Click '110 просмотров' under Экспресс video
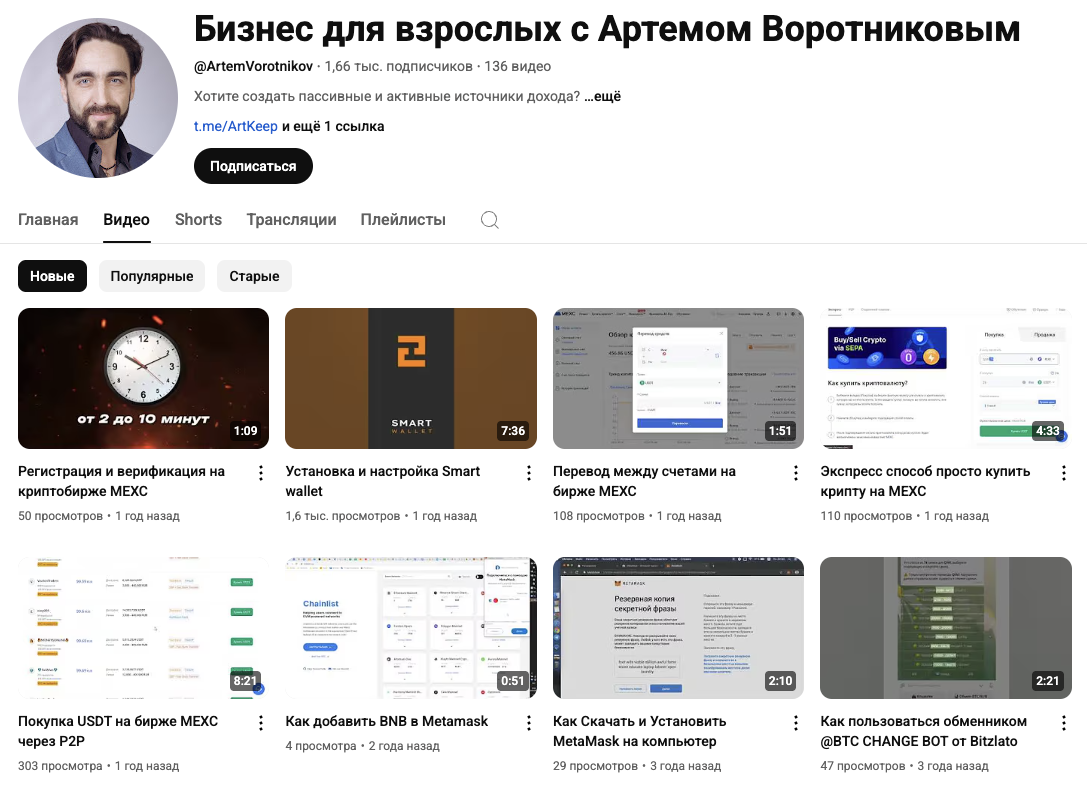The width and height of the screenshot is (1087, 792). [867, 516]
